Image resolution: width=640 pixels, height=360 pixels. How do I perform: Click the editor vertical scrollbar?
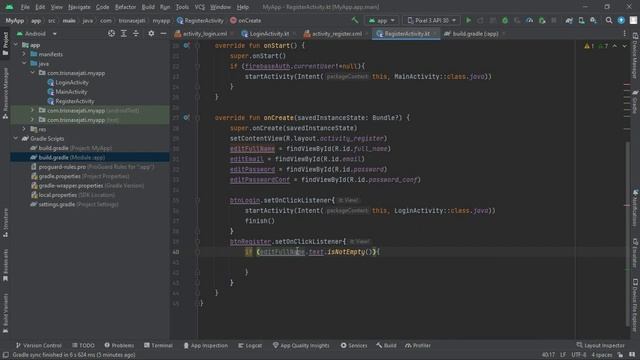(x=627, y=233)
